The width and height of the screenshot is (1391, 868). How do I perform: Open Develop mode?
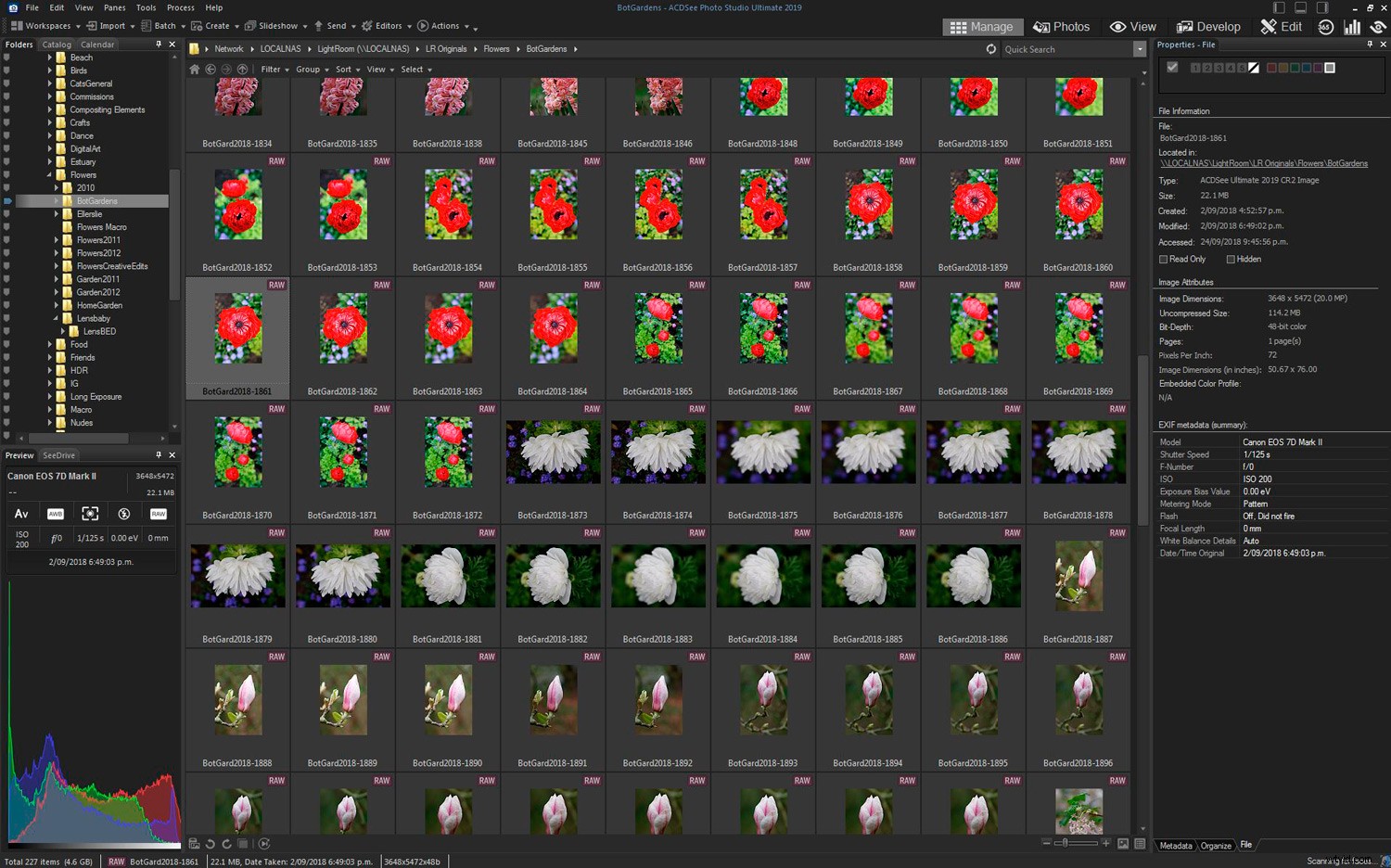[x=1208, y=27]
